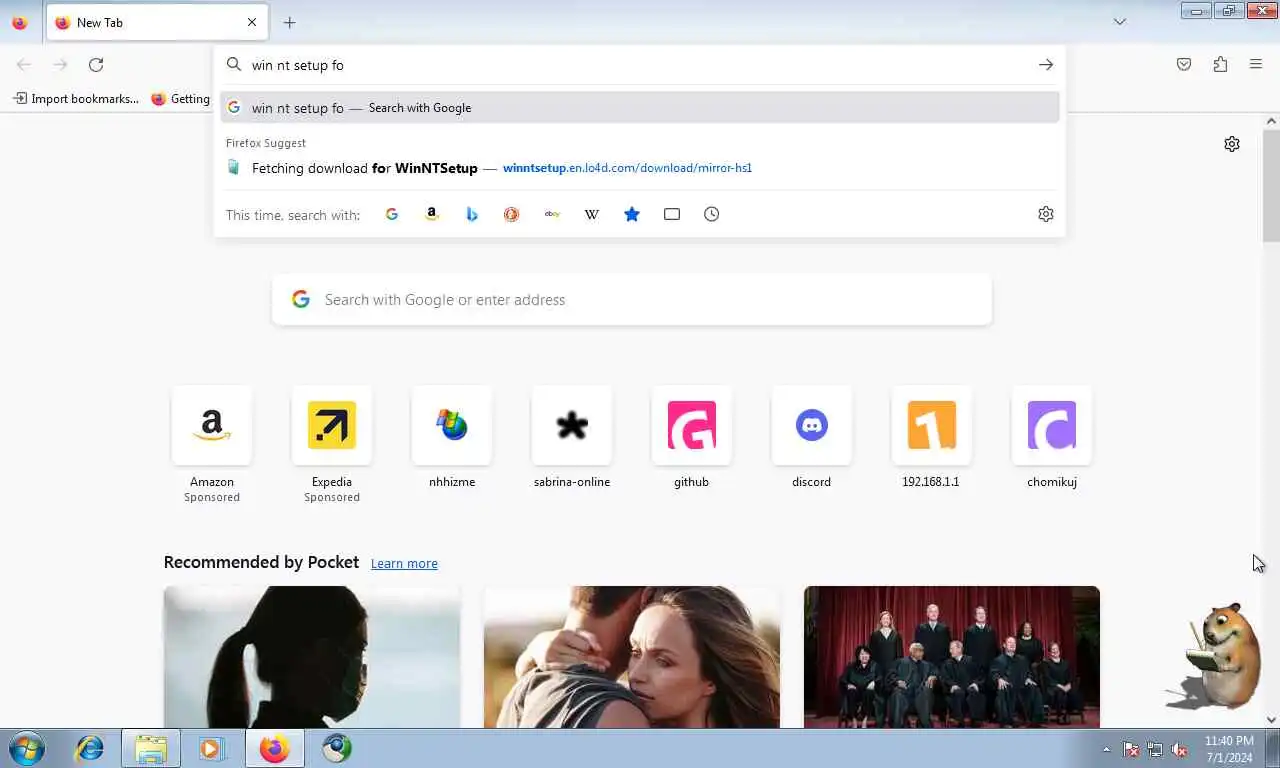The height and width of the screenshot is (768, 1280).
Task: Click the Learn more Pocket link
Action: point(404,564)
